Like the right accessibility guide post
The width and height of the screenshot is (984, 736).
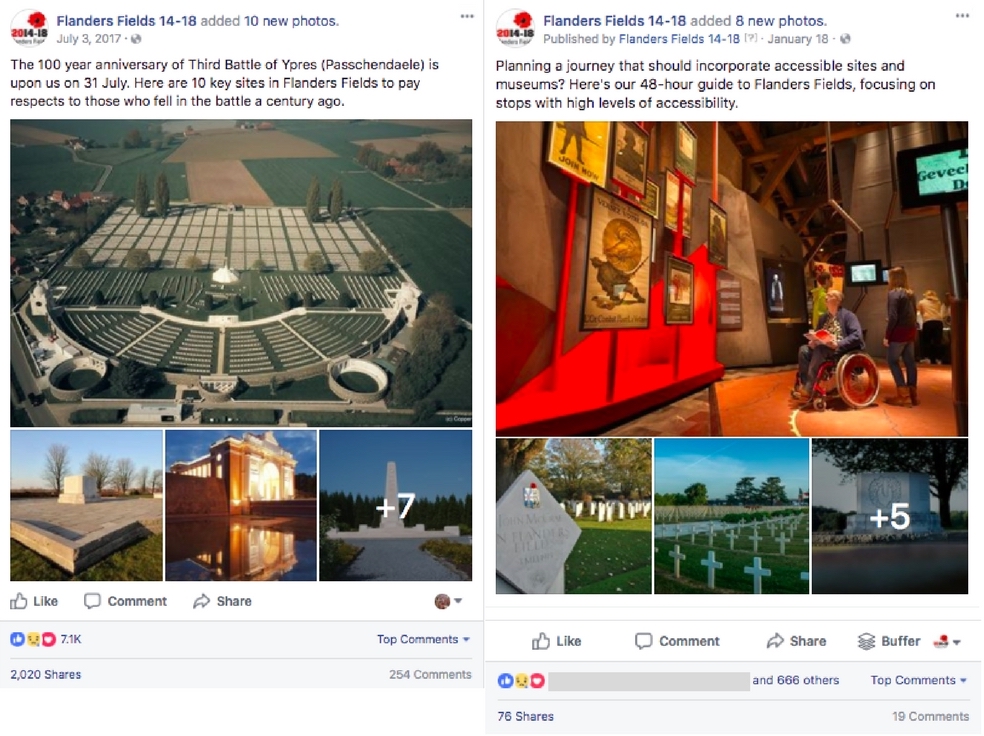point(556,641)
